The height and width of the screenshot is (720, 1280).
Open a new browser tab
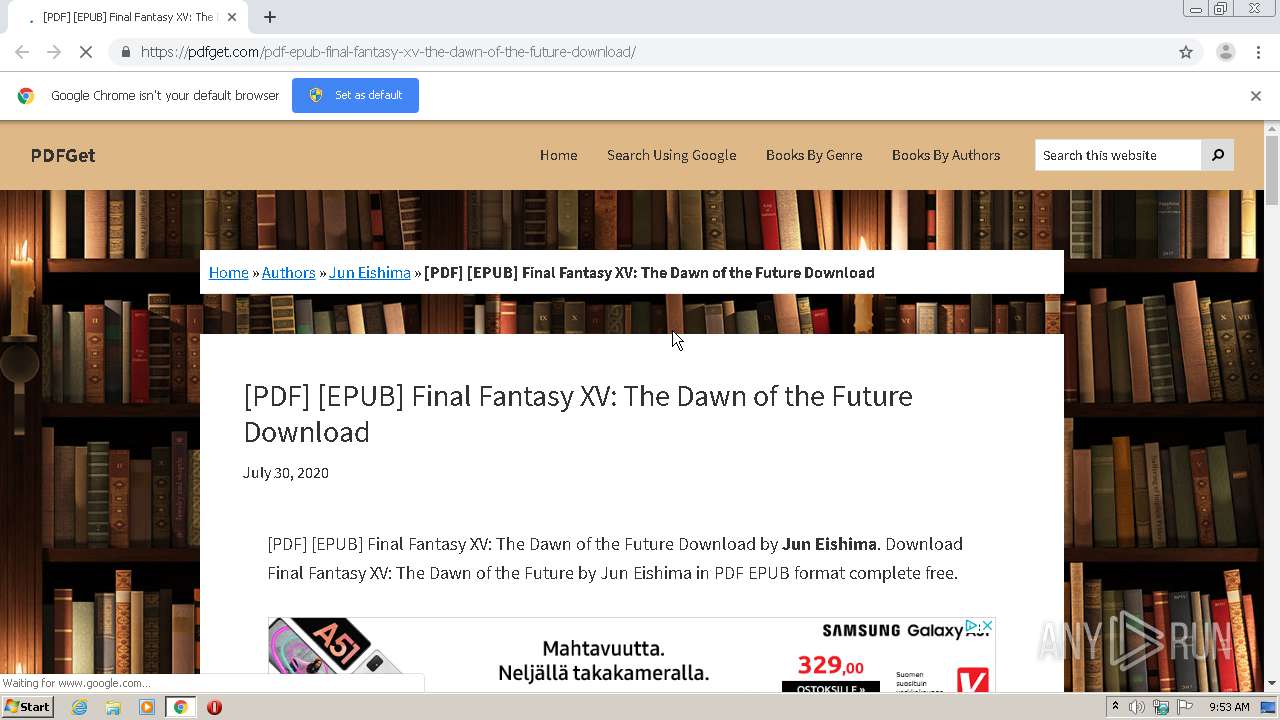point(270,17)
